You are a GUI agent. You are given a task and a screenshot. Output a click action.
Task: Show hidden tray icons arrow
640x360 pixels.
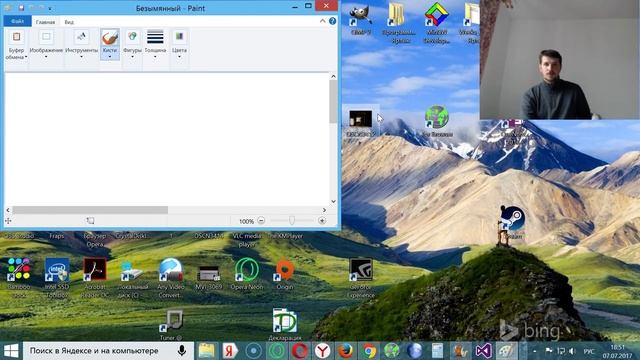click(535, 351)
